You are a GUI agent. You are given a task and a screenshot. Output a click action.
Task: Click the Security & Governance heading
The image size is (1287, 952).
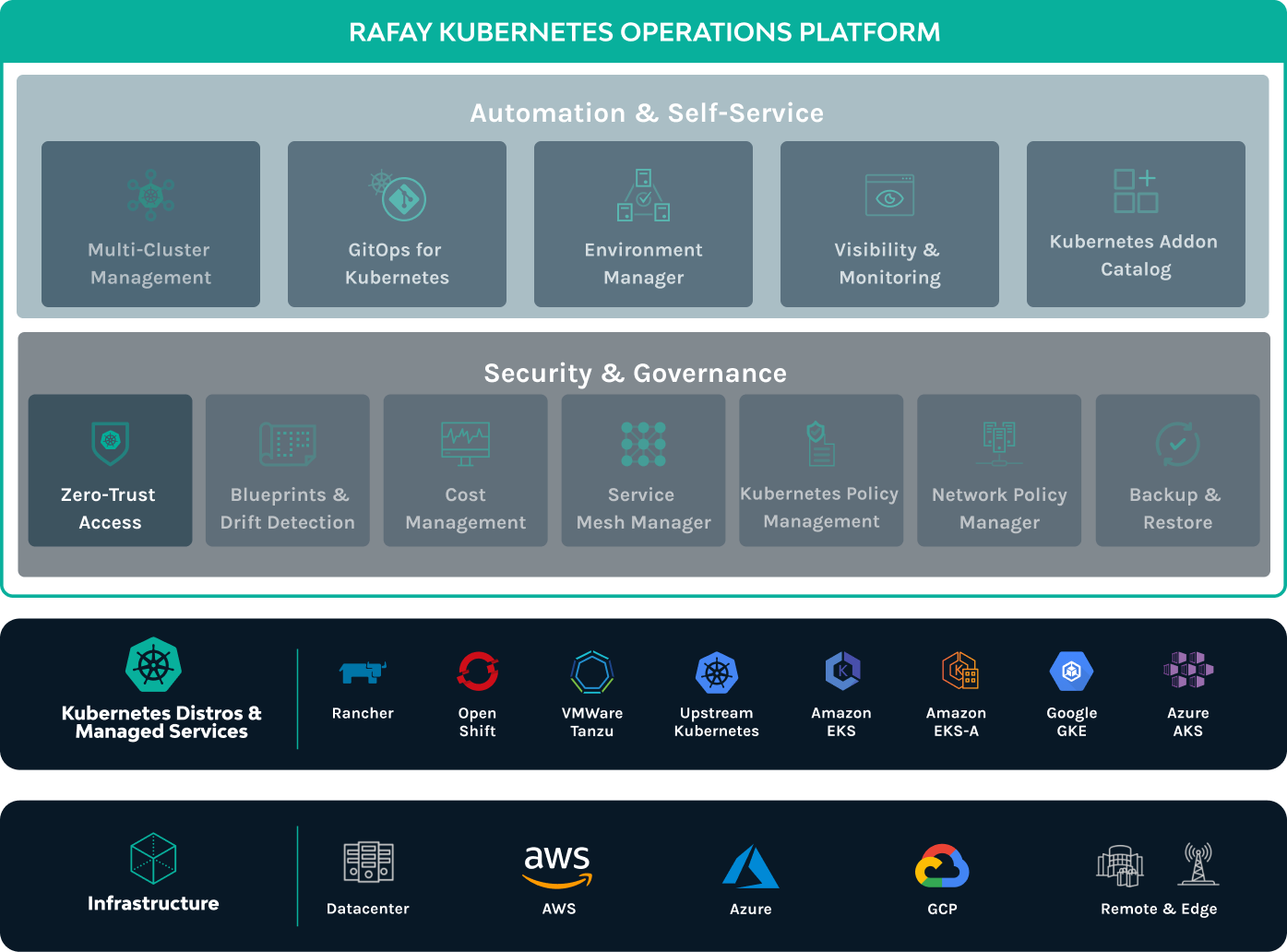tap(636, 373)
